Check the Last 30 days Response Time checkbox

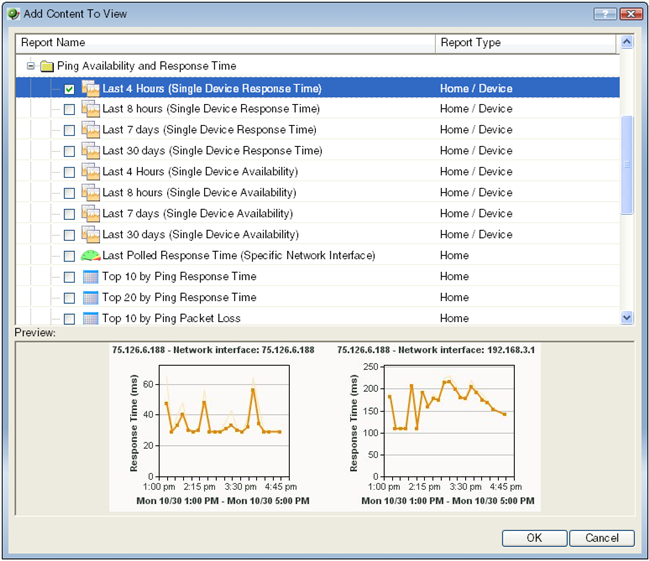click(69, 151)
